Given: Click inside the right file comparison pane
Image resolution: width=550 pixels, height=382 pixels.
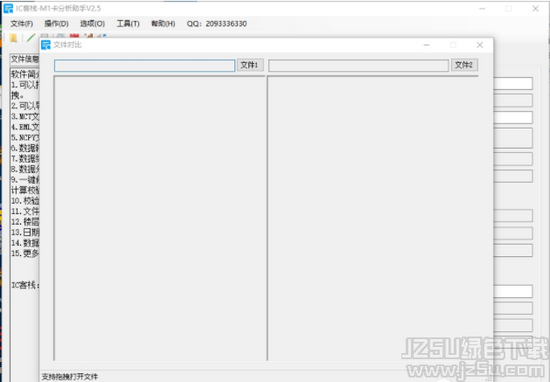Looking at the screenshot, I should 373,218.
